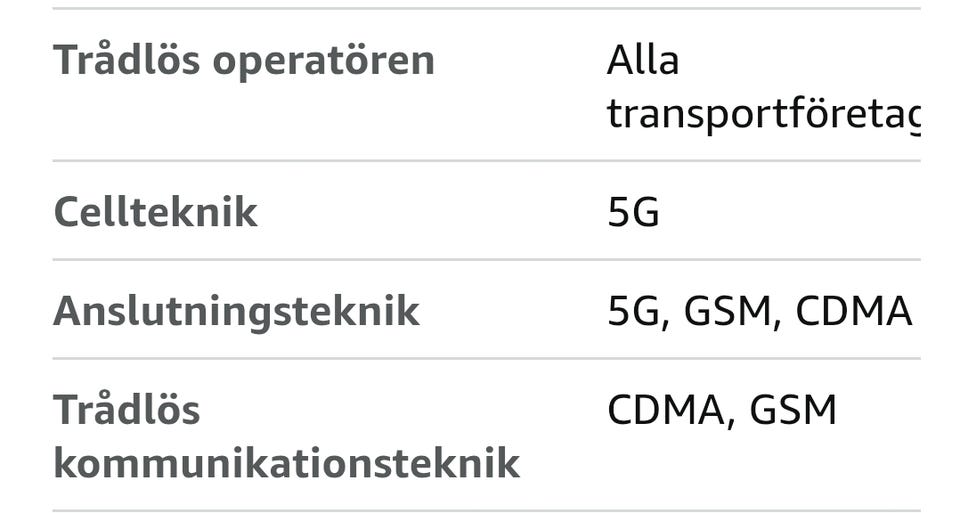Click "CDMA" in the Anslutningsteknik row
The image size is (960, 513).
coord(853,311)
